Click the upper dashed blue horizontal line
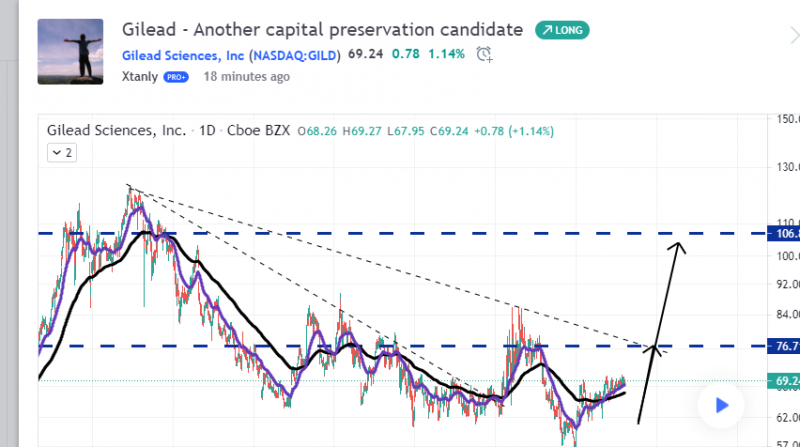800x447 pixels. [400, 233]
